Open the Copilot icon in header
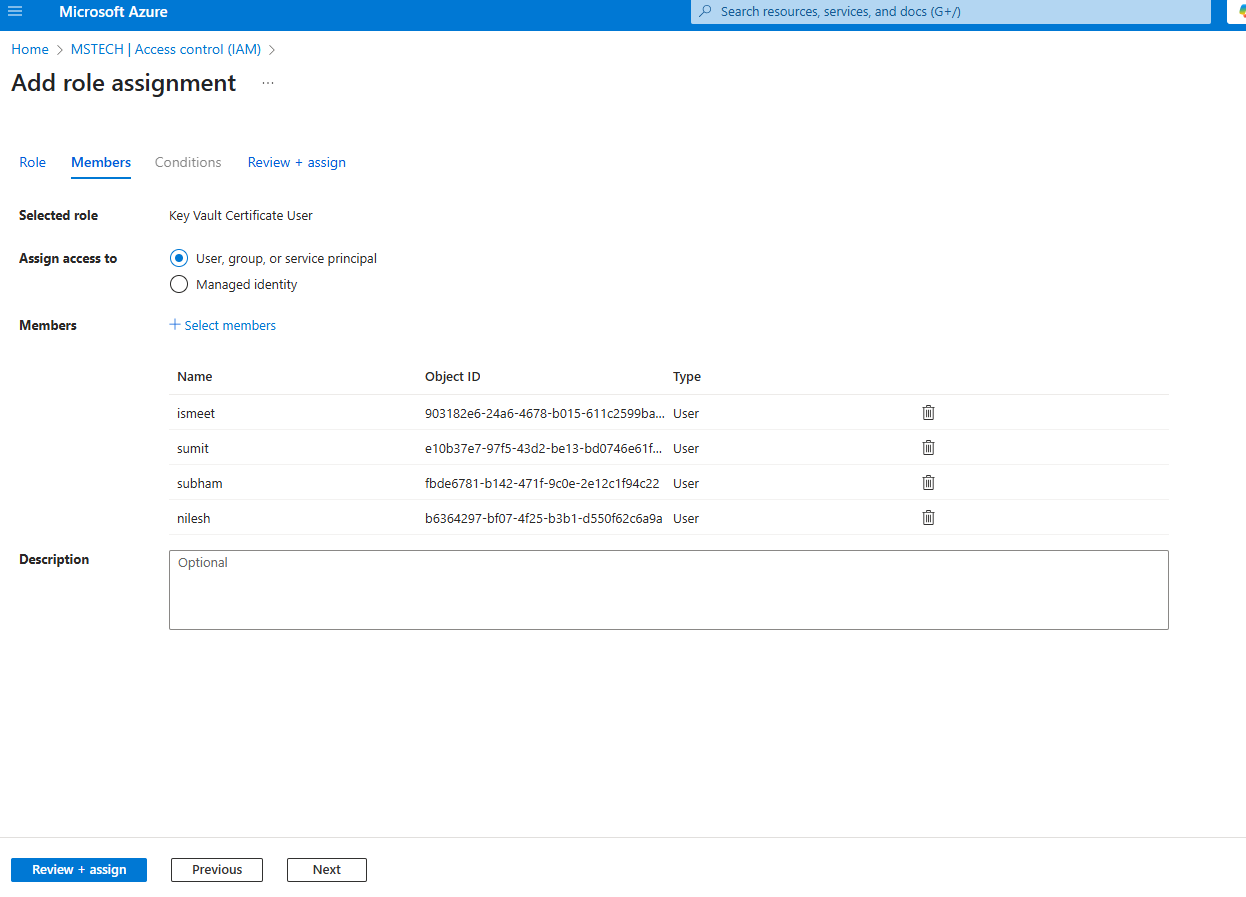 coord(1240,12)
